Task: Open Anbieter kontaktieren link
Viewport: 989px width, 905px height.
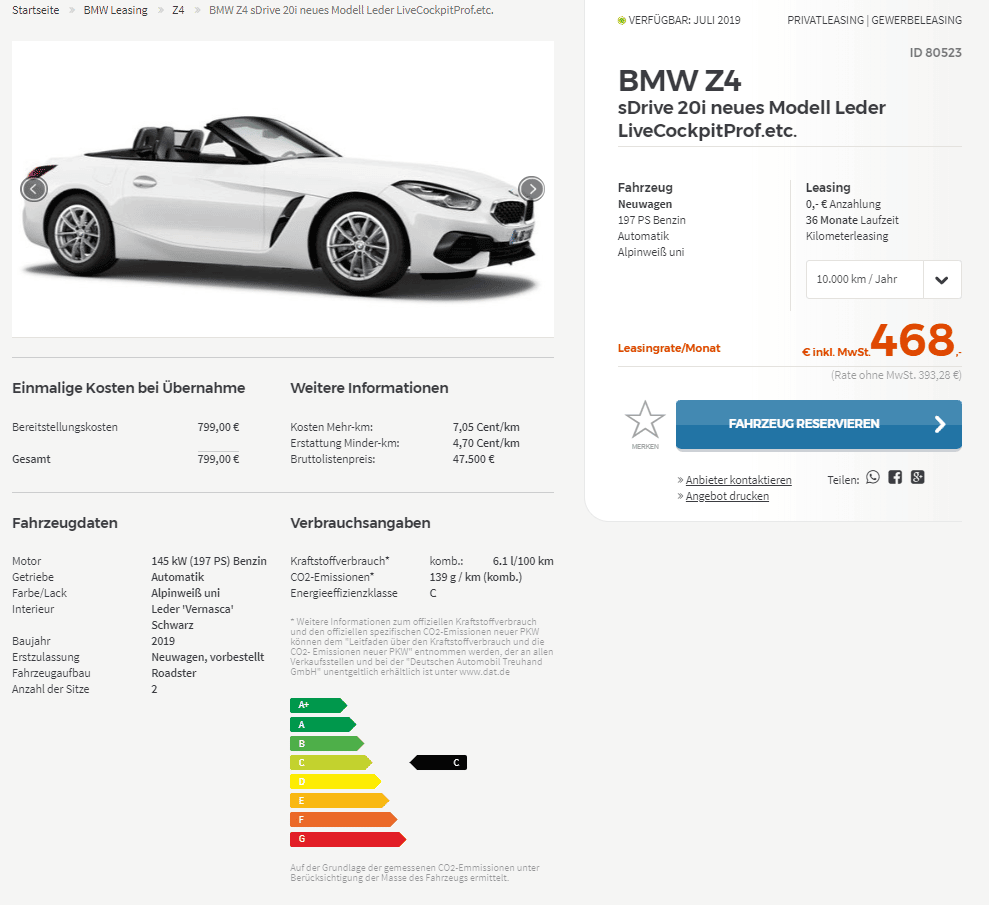Action: coord(738,480)
